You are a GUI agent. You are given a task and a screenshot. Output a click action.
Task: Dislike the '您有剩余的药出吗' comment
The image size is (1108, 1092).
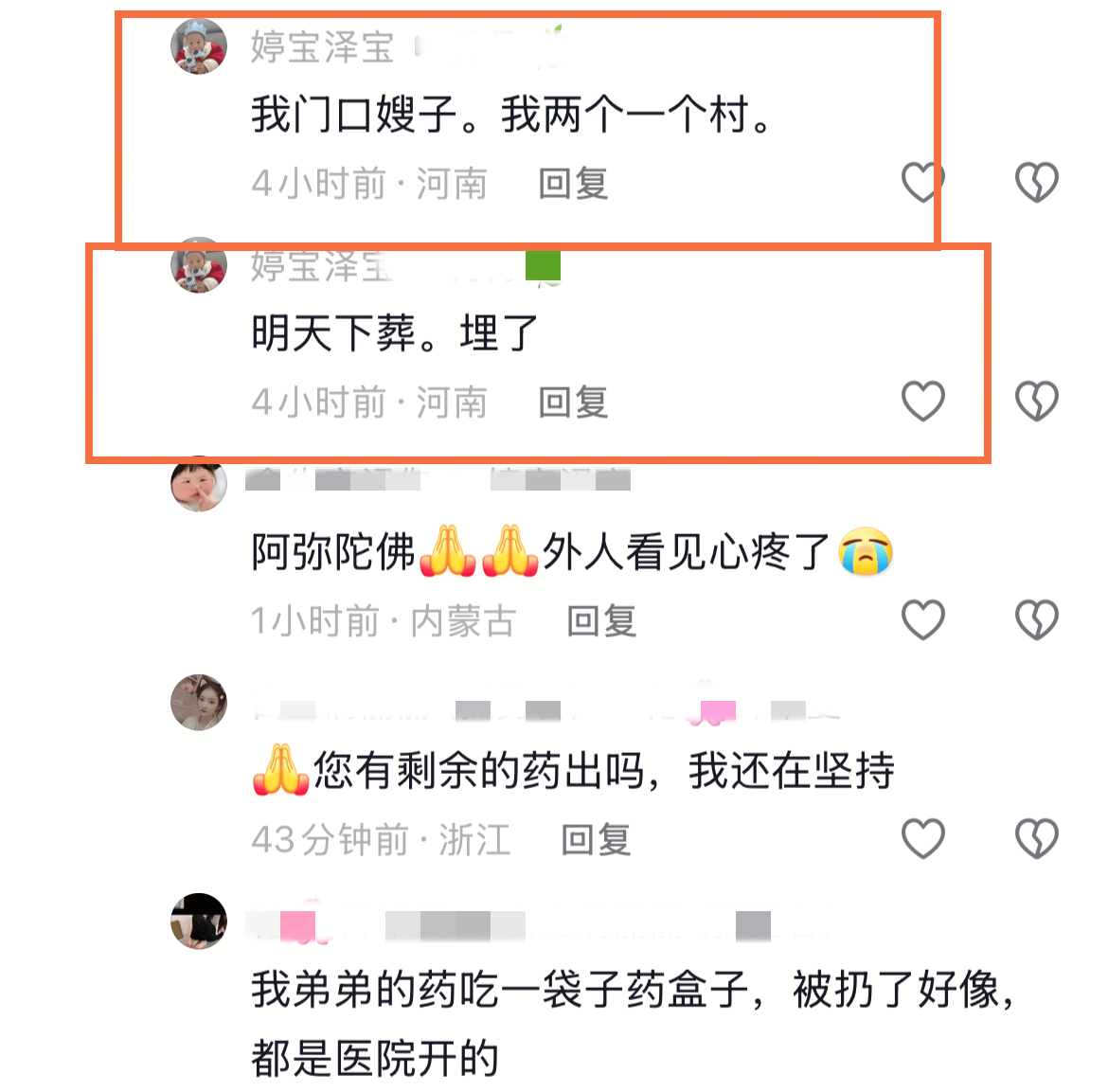coord(1037,839)
